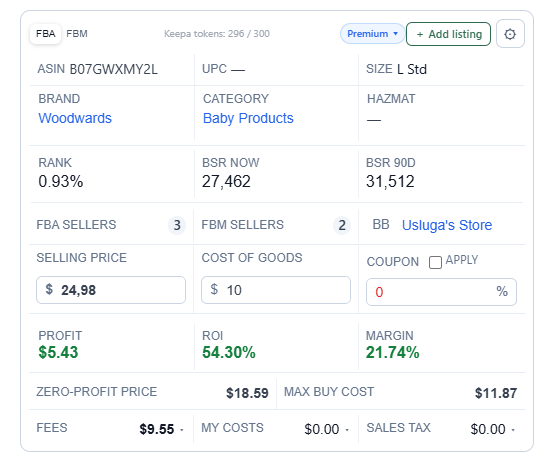Click the Rank value 0.93%
This screenshot has height=464, width=555.
(x=61, y=182)
